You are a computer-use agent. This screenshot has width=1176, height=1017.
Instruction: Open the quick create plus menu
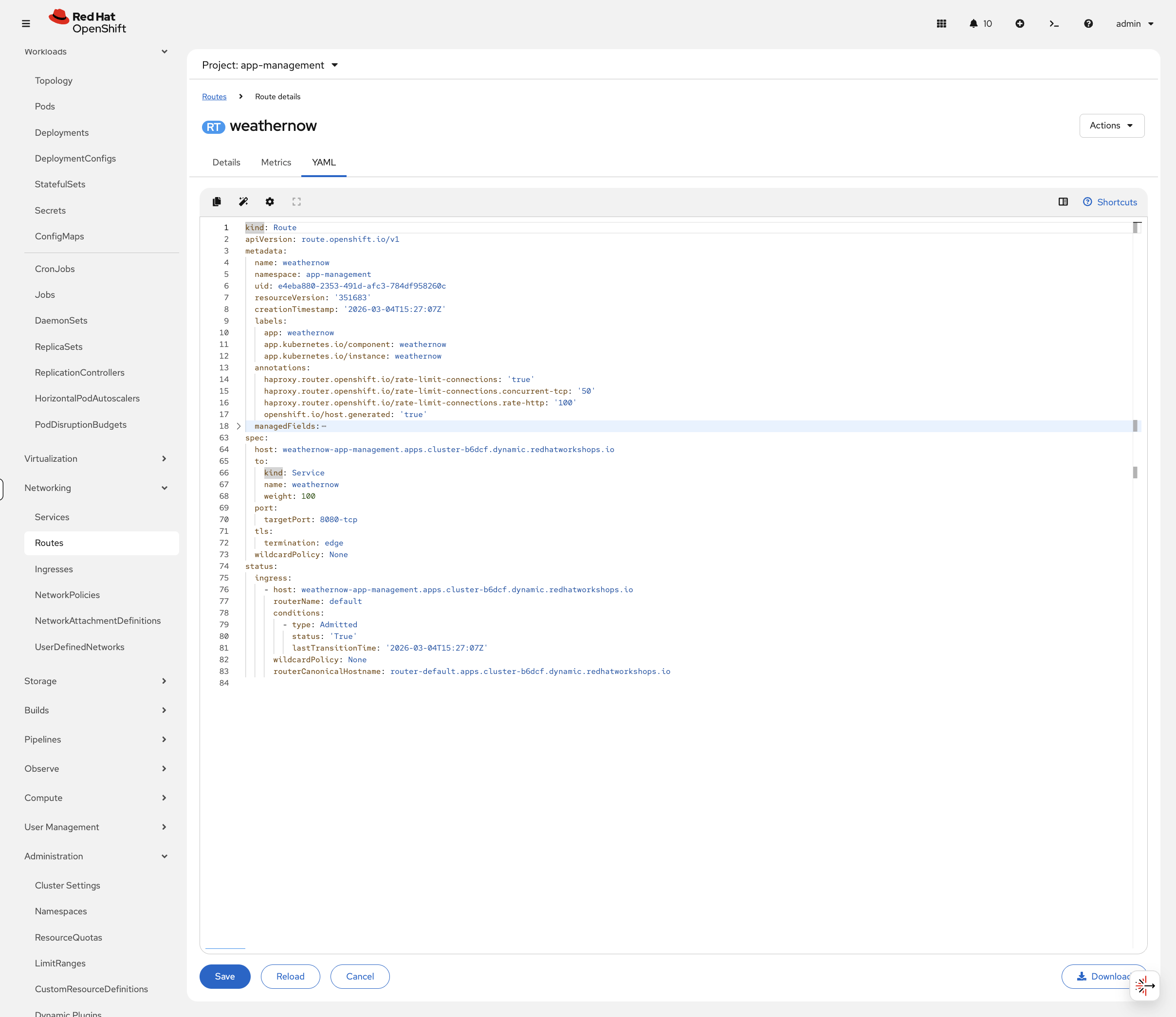1020,23
